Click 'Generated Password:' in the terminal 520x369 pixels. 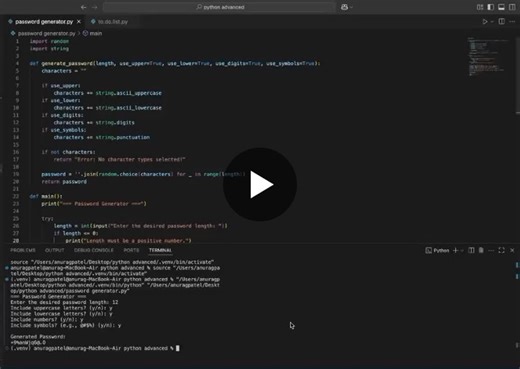(38, 337)
